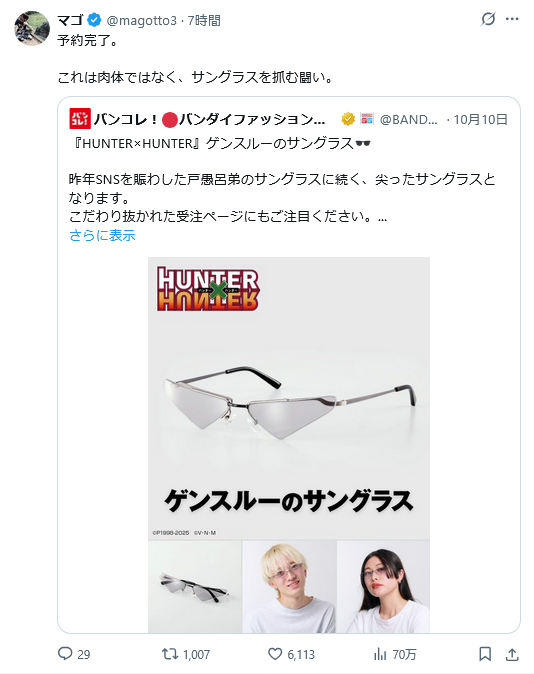This screenshot has height=674, width=534.
Task: Click the Grok circle-slash icon
Action: (x=488, y=19)
